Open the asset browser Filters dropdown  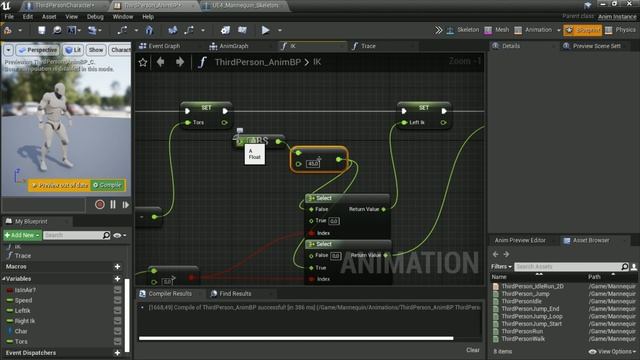click(x=501, y=267)
